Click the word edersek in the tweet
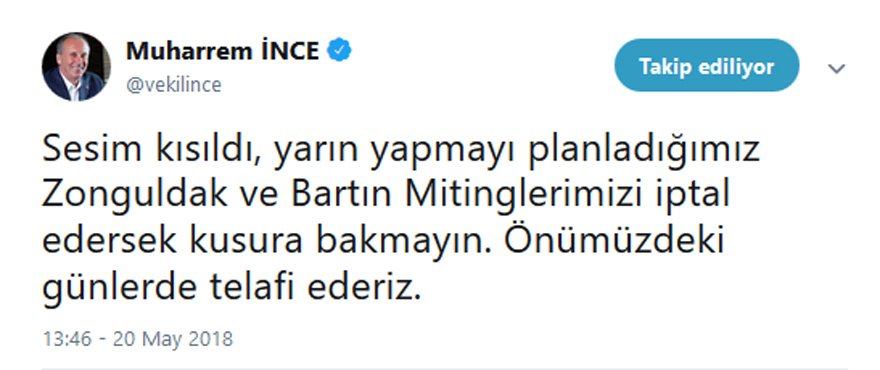 point(111,241)
